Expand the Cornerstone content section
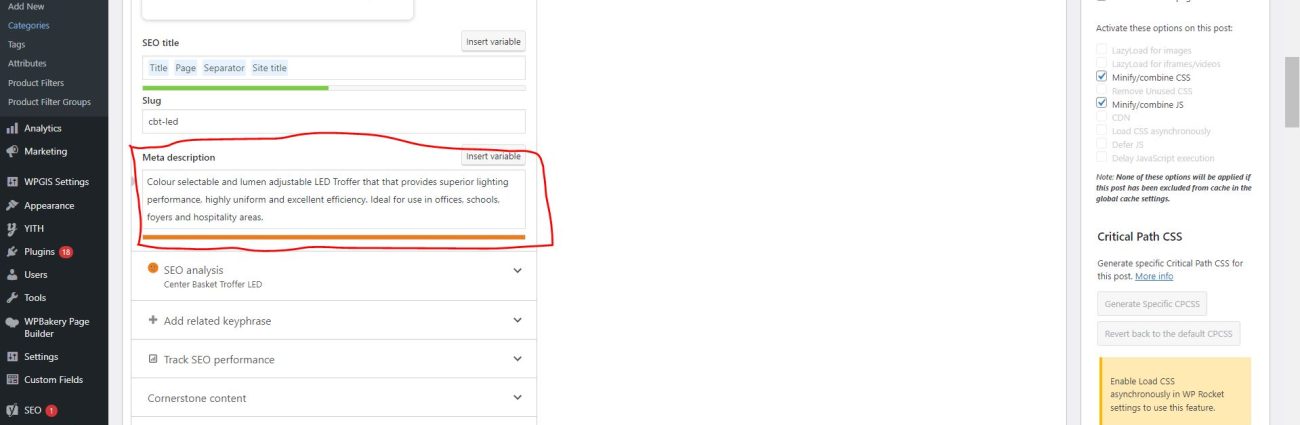 [517, 397]
